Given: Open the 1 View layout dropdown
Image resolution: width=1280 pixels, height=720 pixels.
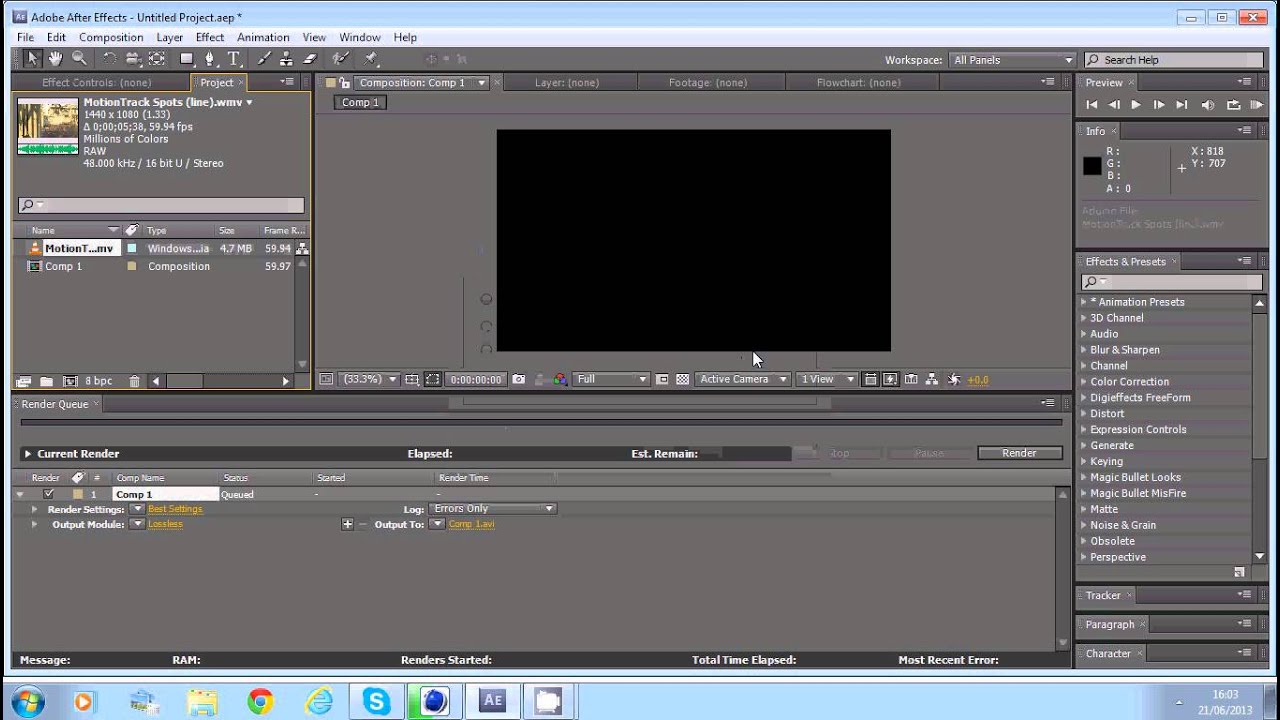Looking at the screenshot, I should point(827,380).
